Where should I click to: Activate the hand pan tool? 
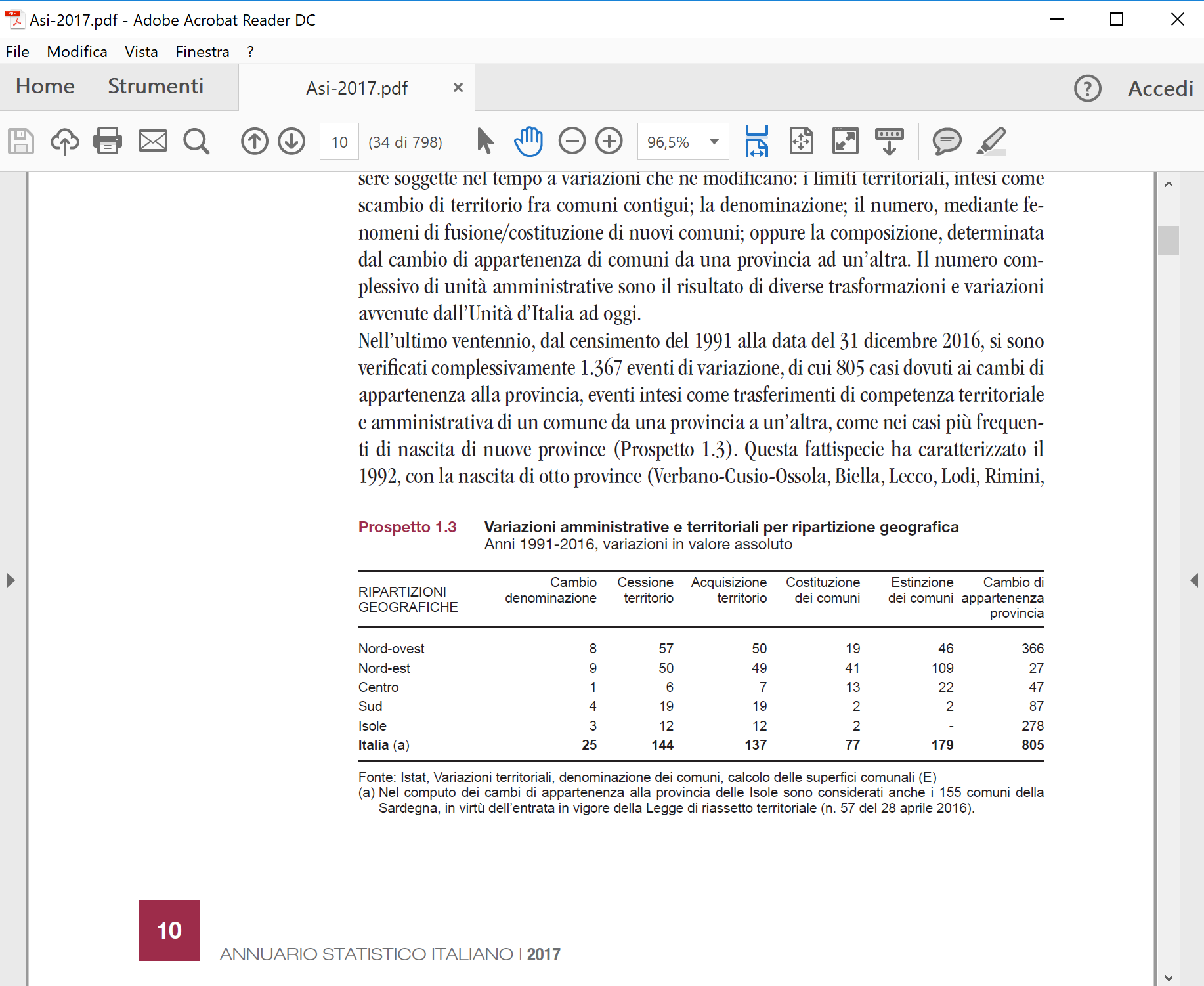(528, 141)
